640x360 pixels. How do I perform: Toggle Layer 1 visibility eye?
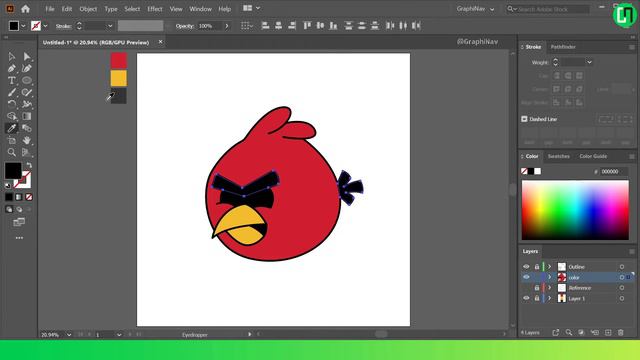(x=526, y=298)
